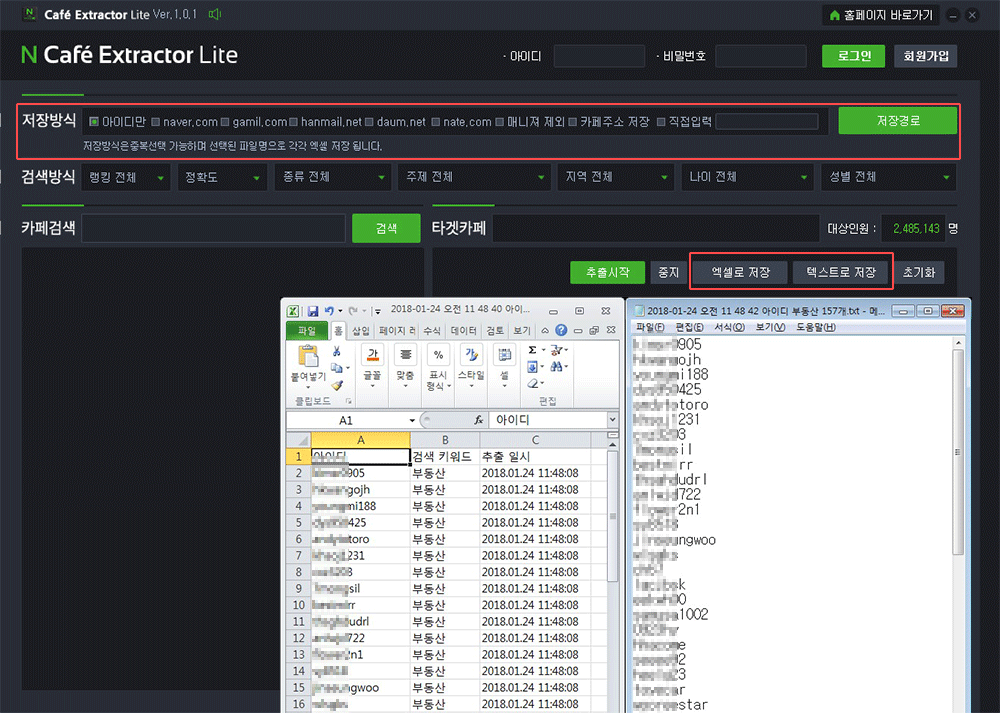1000x713 pixels.
Task: Open the 종류 전체 dropdown
Action: tap(333, 177)
